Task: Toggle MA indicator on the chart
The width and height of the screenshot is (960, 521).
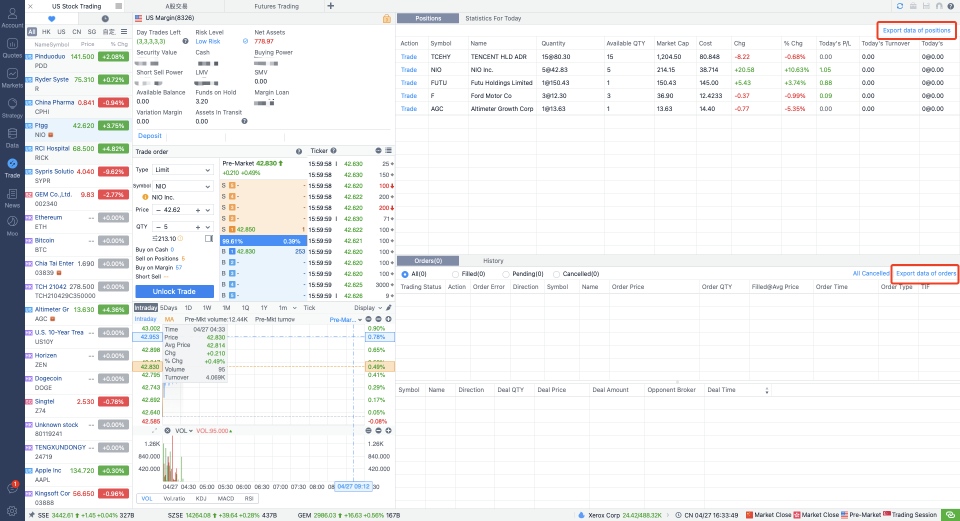Action: point(169,319)
